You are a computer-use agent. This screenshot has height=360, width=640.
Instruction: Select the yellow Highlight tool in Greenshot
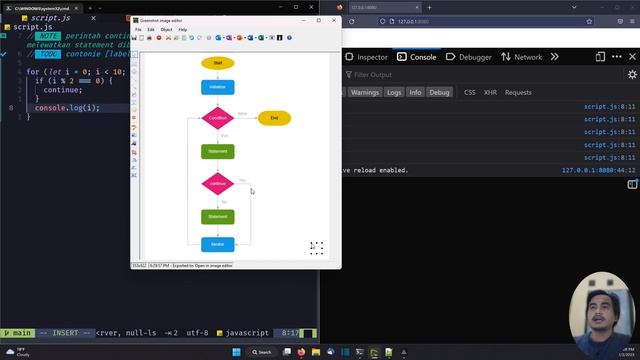pos(134,127)
